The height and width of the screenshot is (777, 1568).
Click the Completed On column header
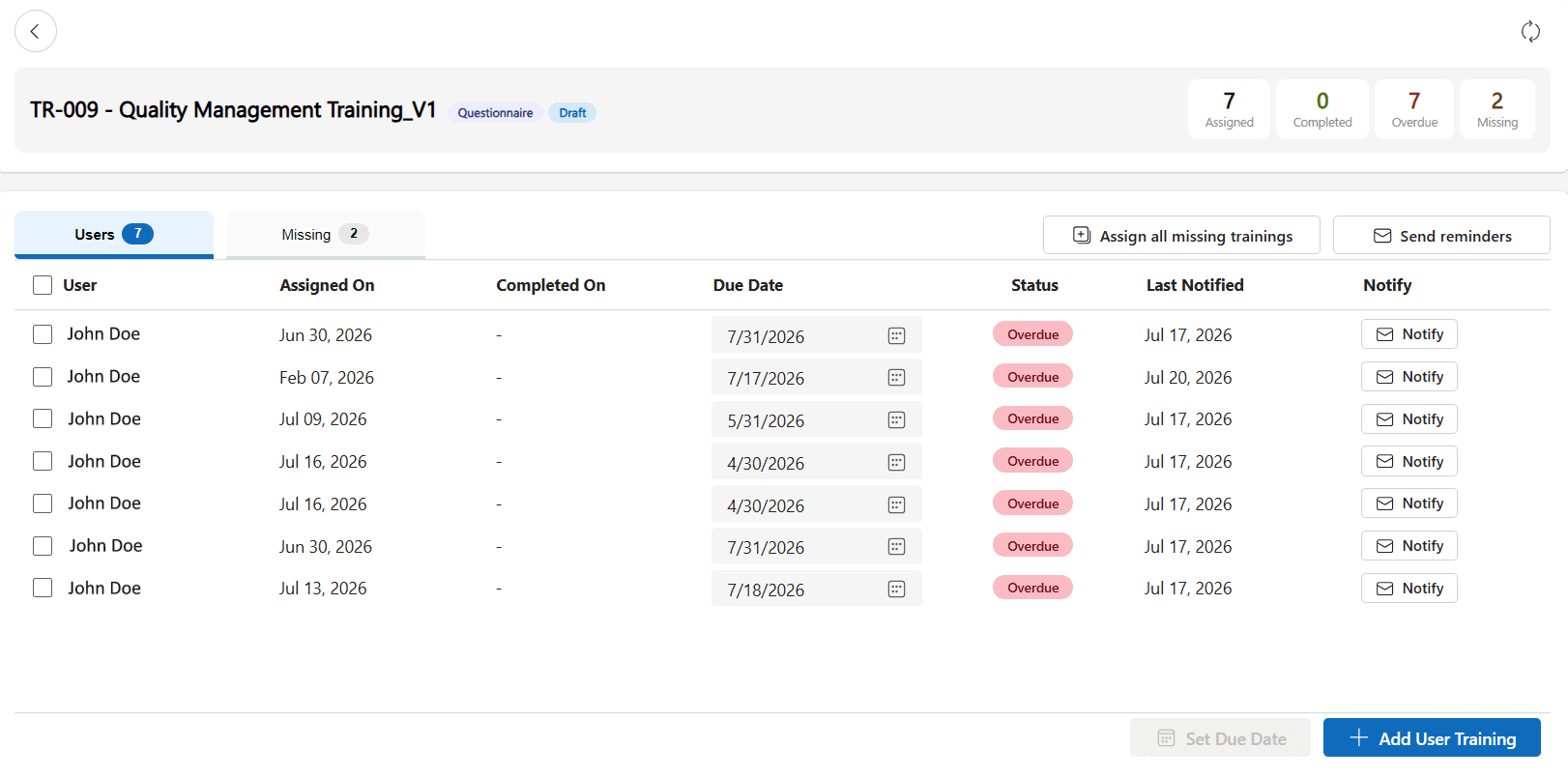tap(551, 285)
